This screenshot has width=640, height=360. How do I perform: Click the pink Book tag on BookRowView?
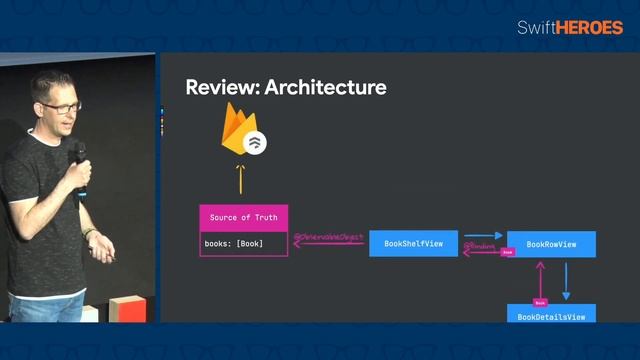click(x=508, y=253)
